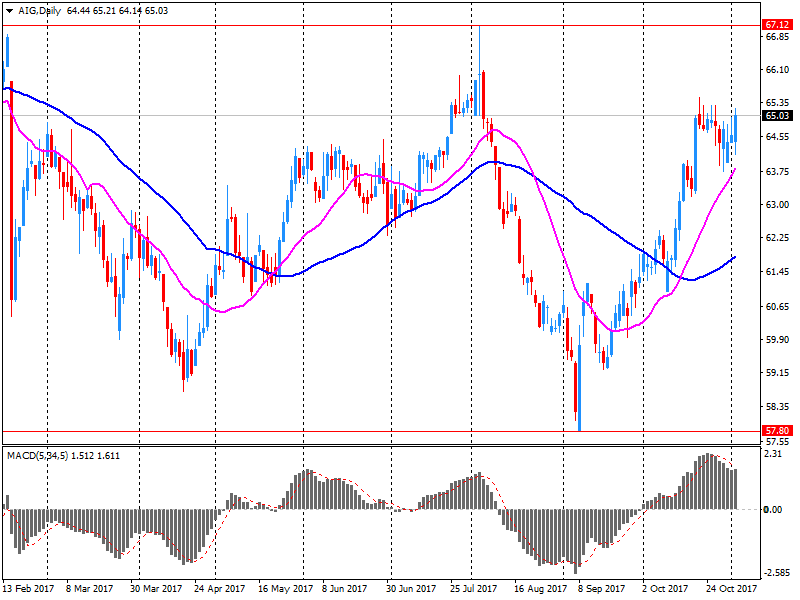The image size is (800, 600).
Task: Select the AIG,Daily chart title text
Action: [40, 11]
